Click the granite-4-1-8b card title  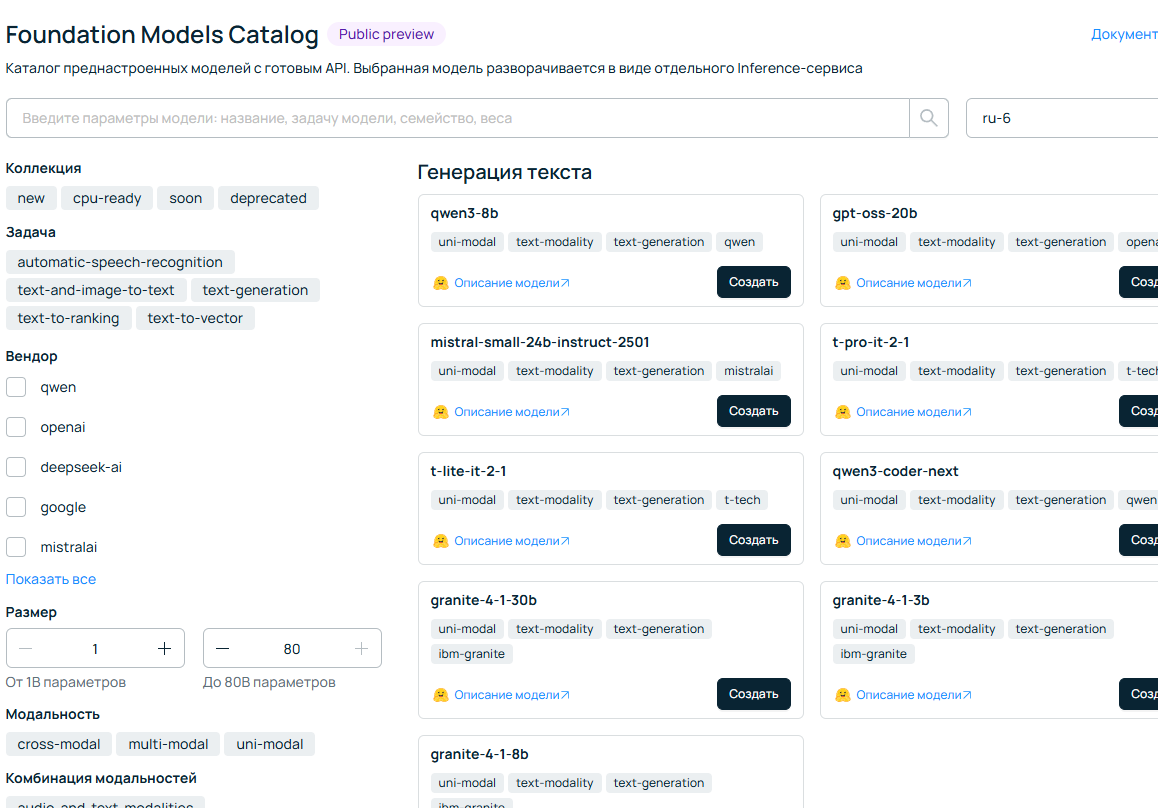pyautogui.click(x=479, y=754)
